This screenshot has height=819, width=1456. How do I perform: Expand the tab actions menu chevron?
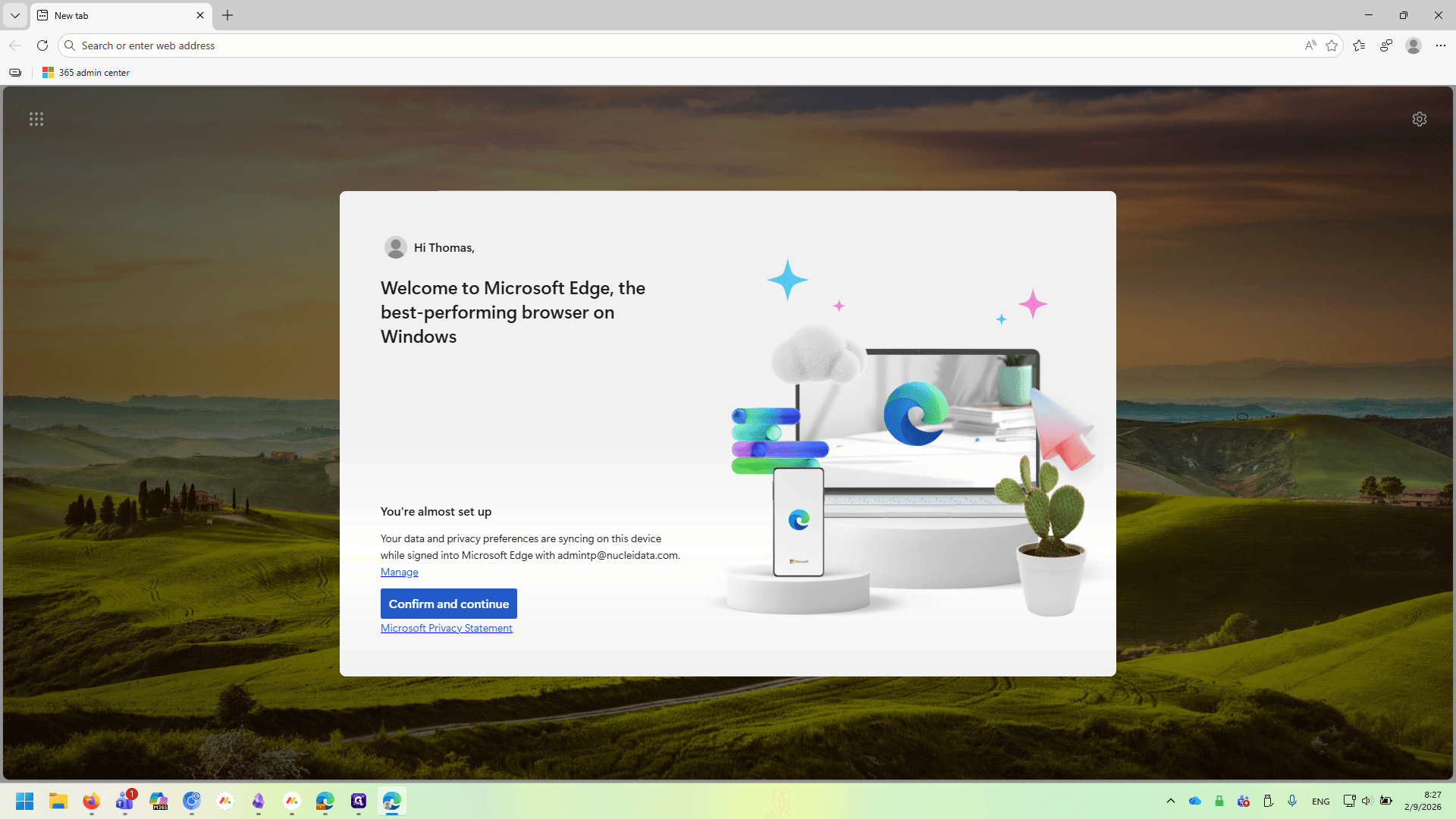point(15,15)
